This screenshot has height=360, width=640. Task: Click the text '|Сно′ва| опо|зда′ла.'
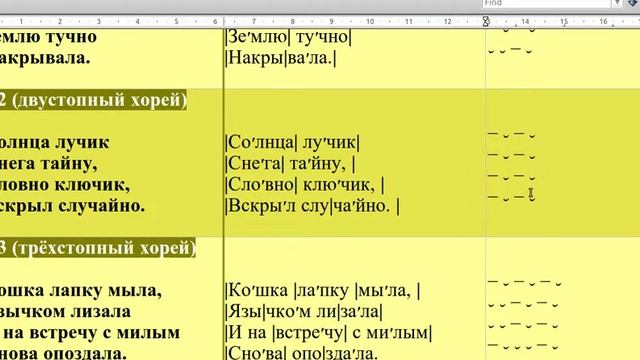click(x=302, y=353)
